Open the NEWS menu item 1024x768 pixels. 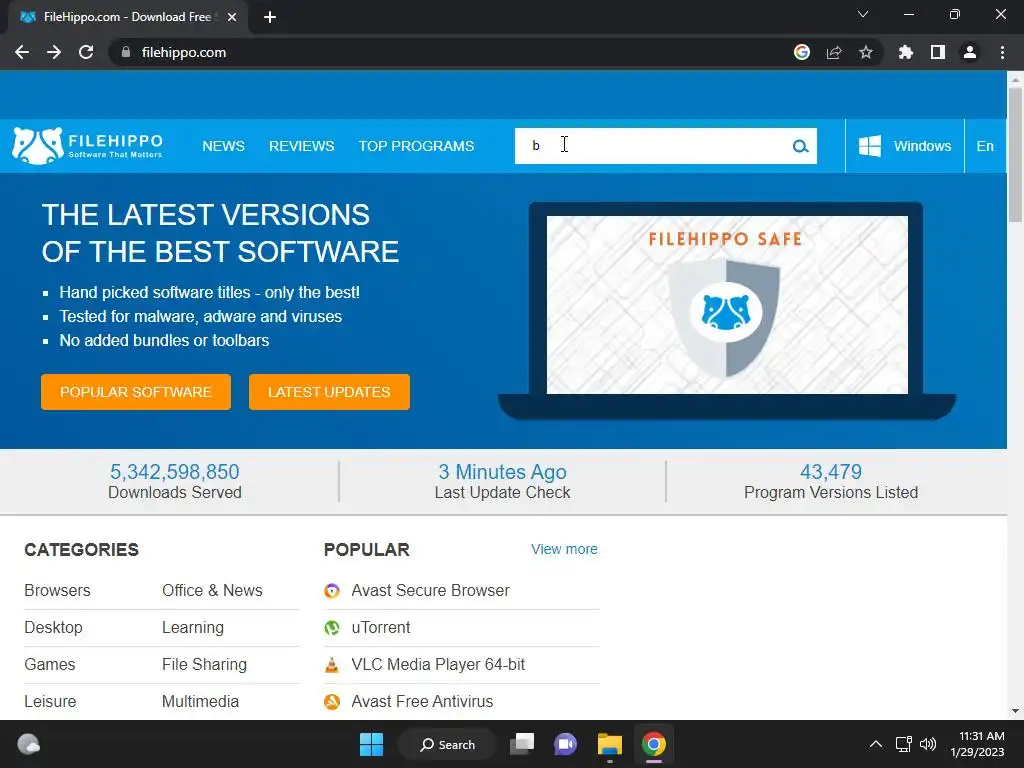tap(223, 146)
